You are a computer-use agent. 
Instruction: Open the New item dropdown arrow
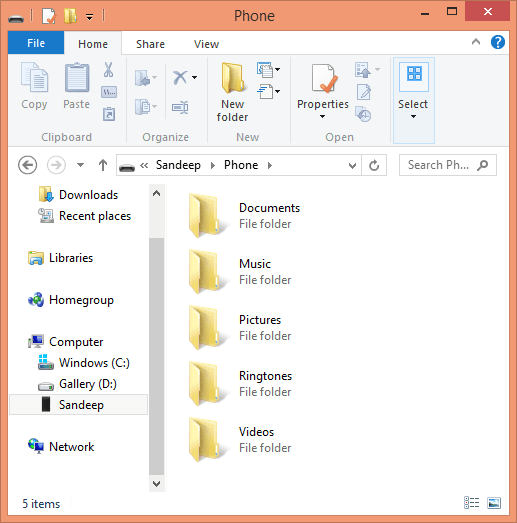[278, 70]
